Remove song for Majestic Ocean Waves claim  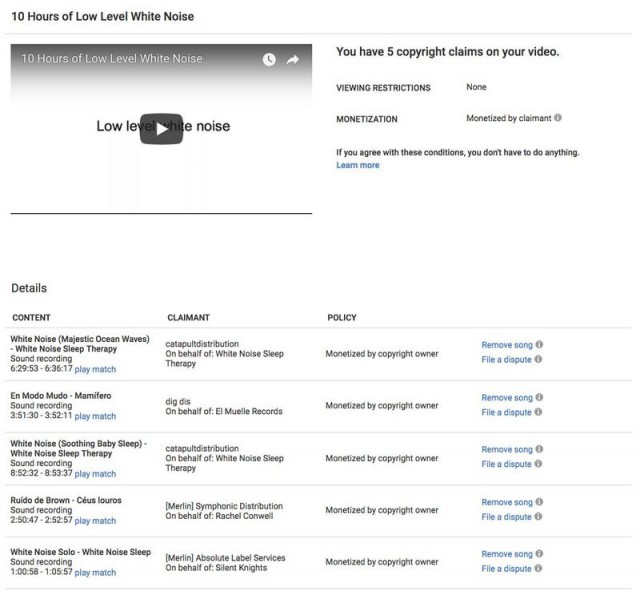point(507,345)
